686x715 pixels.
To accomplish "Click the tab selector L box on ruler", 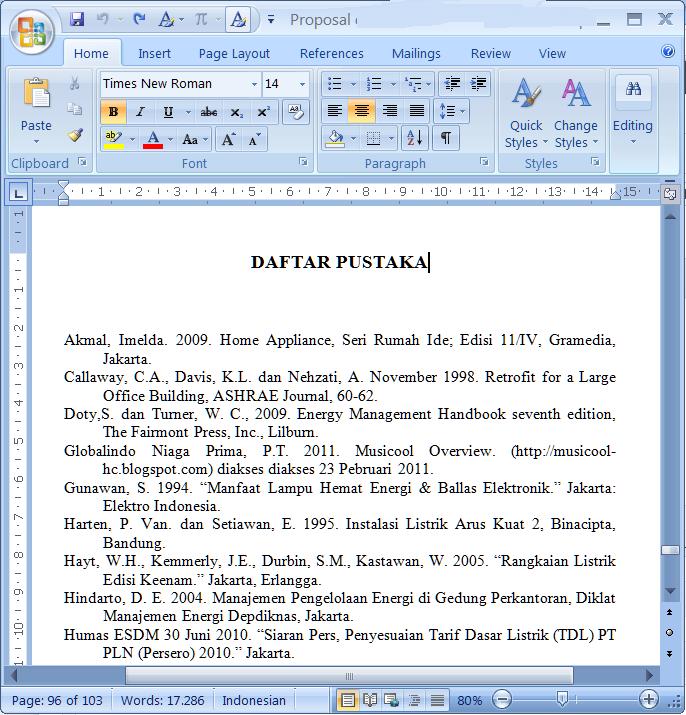I will click(18, 193).
